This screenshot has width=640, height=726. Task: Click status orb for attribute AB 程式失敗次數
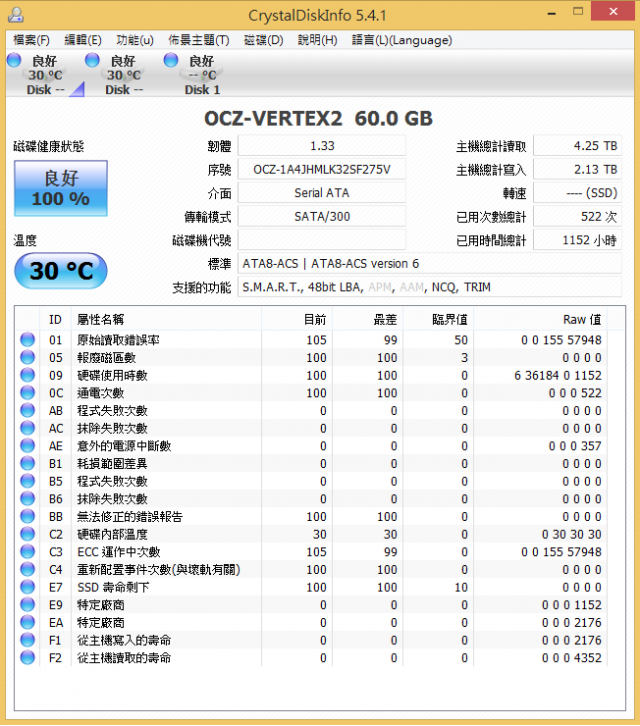[27, 410]
